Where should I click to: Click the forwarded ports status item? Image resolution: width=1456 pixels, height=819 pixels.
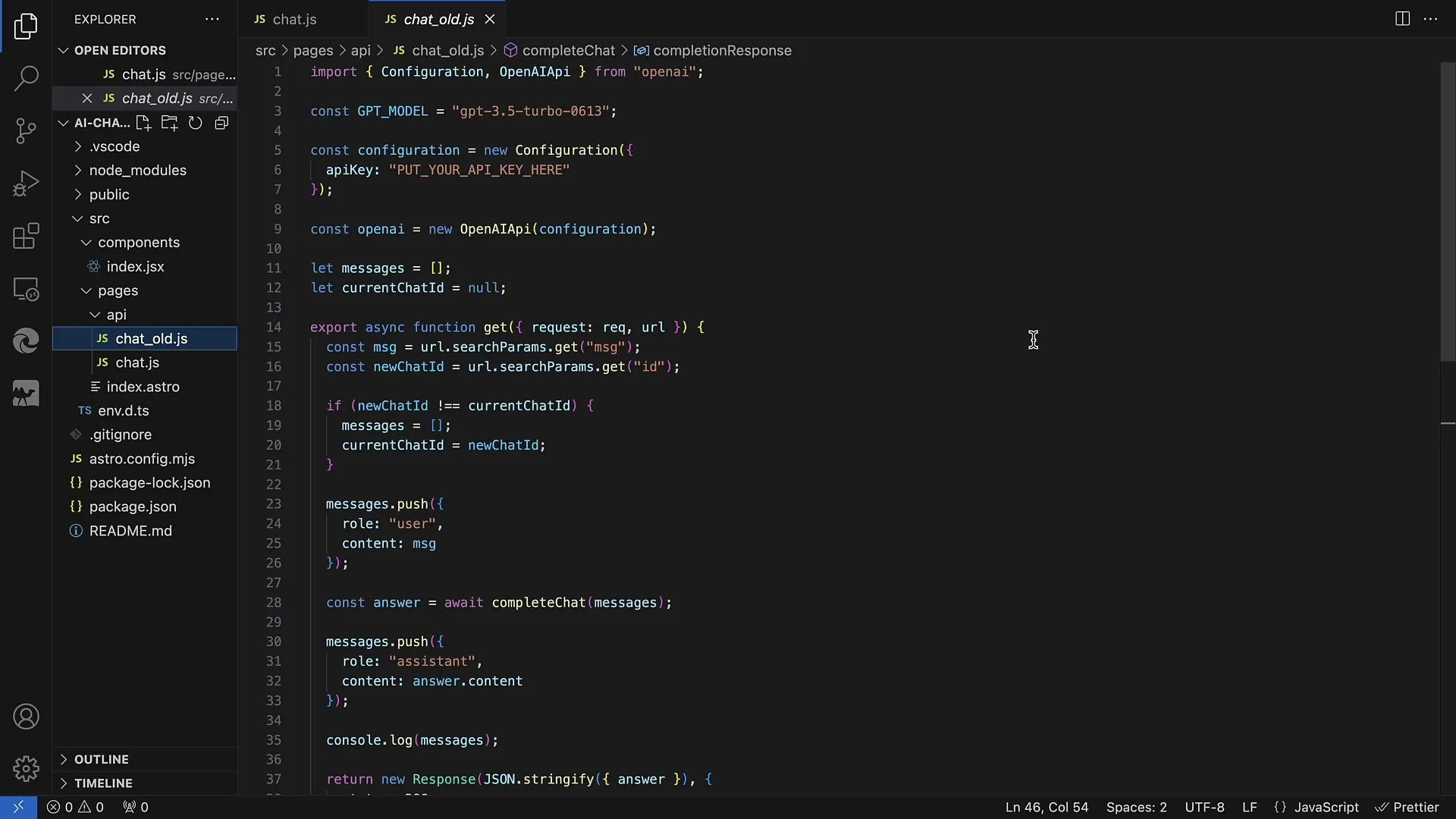[136, 807]
